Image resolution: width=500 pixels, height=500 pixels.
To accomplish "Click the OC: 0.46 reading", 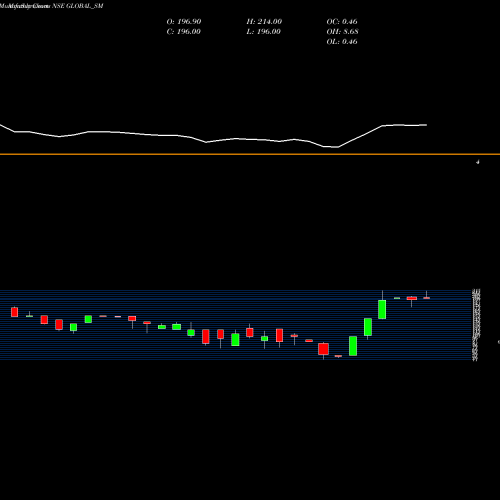I will coord(342,22).
